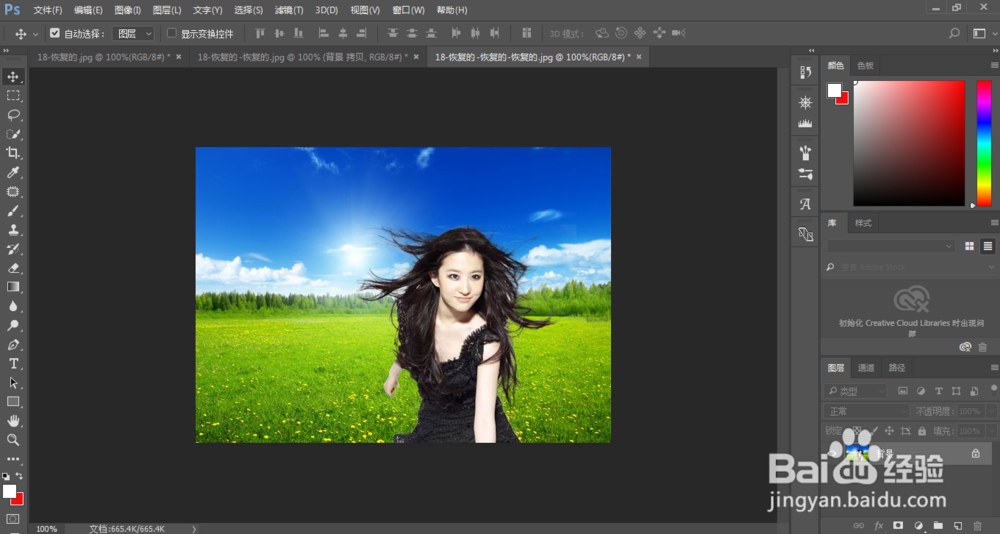Switch to the 路径 tab
This screenshot has height=534, width=1000.
[897, 367]
